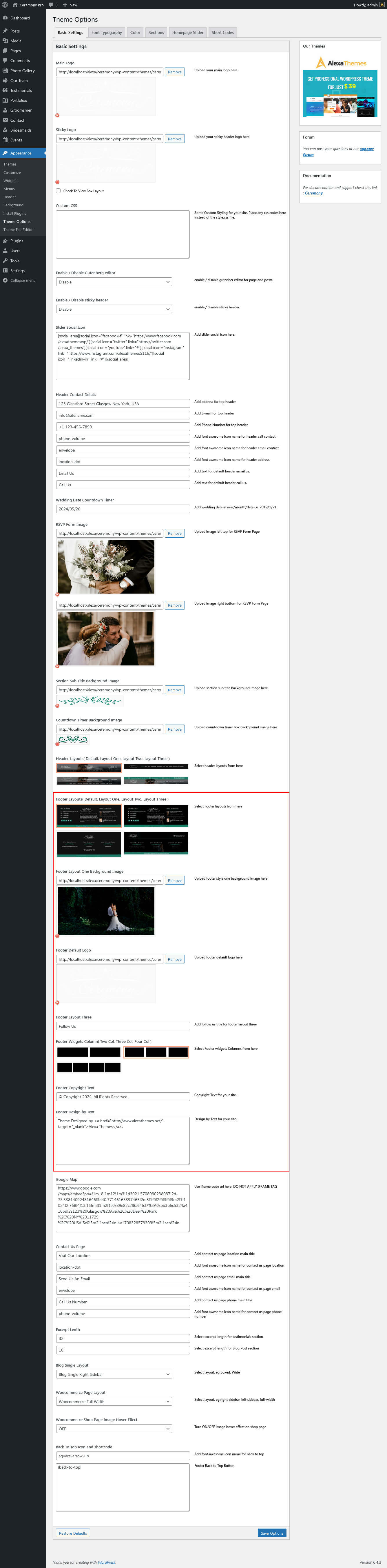
Task: Click the Settings icon in sidebar
Action: (6, 270)
